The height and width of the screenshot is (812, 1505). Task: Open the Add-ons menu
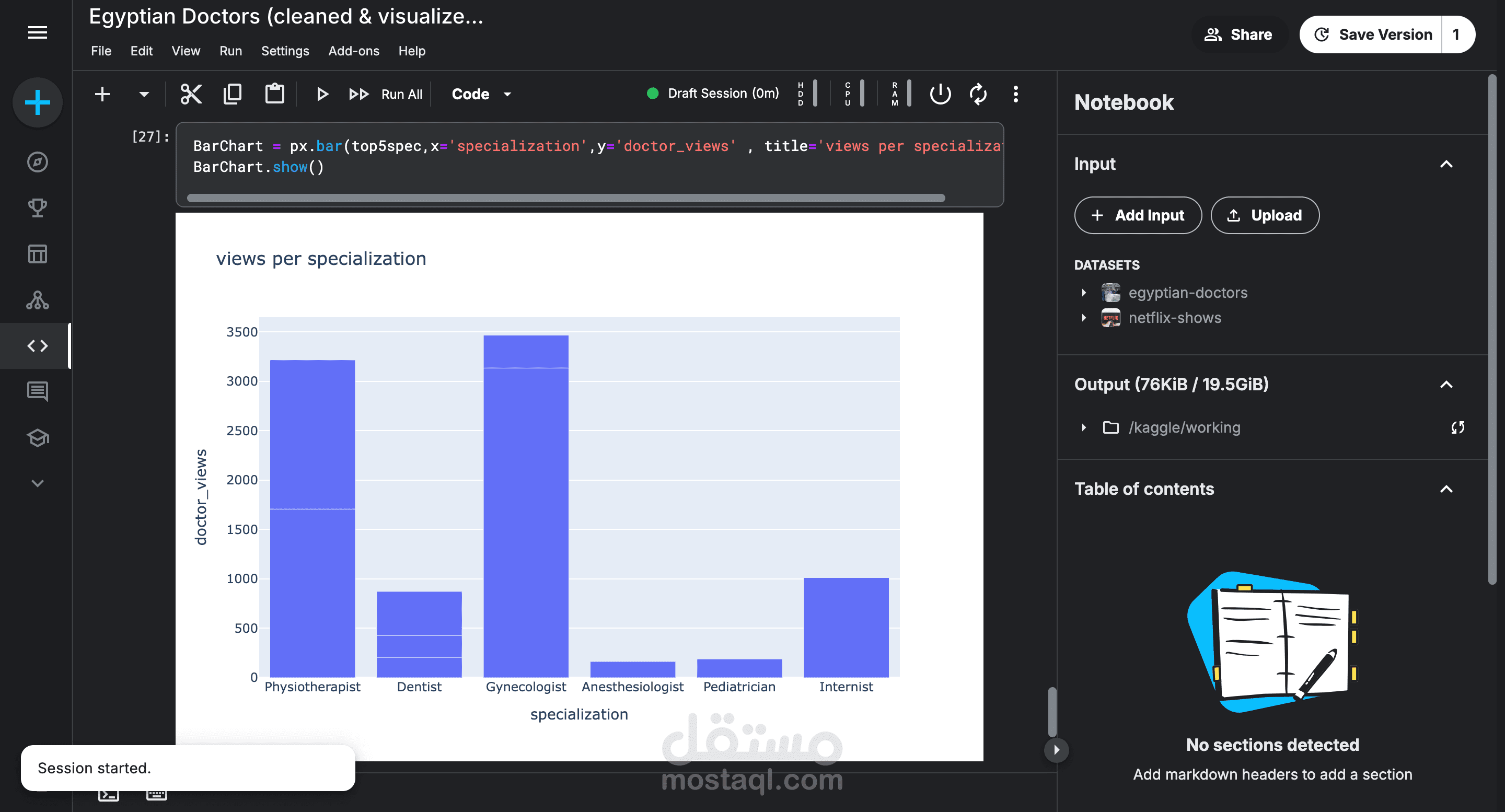pyautogui.click(x=353, y=51)
